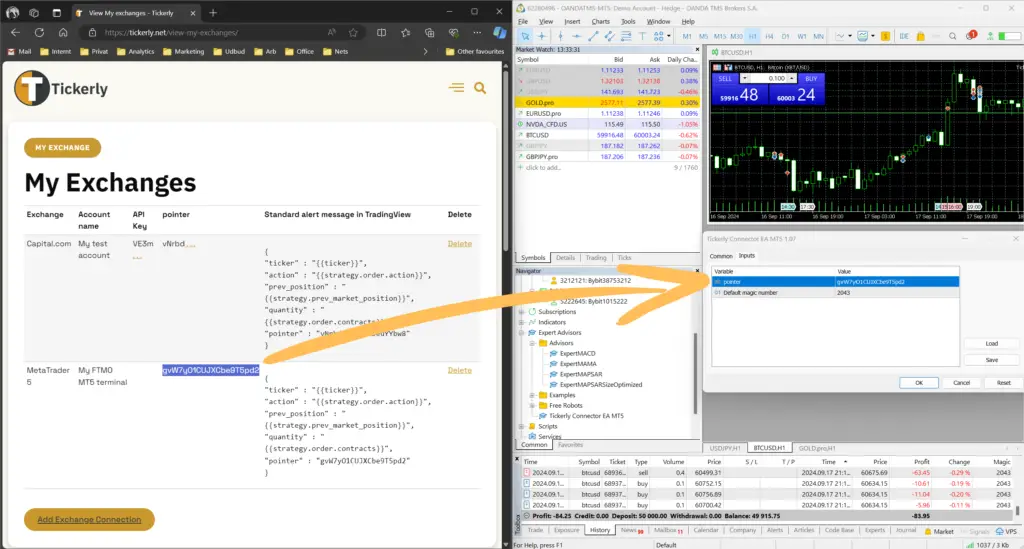Switch chart to W1 timeframe
This screenshot has width=1024, height=549.
pos(801,36)
